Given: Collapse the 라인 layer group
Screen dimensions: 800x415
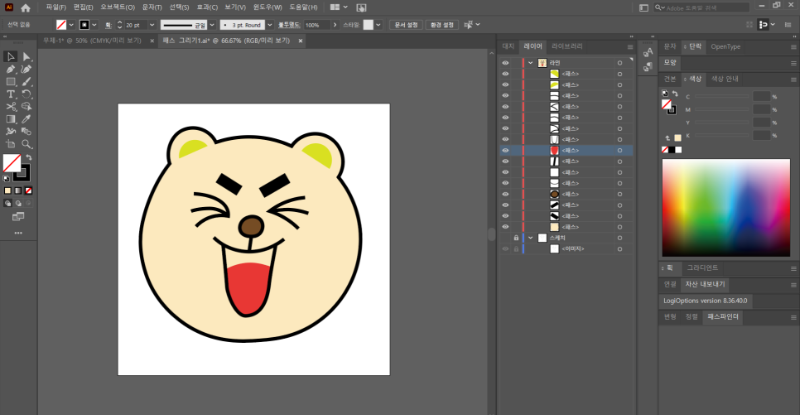Looking at the screenshot, I should click(531, 63).
